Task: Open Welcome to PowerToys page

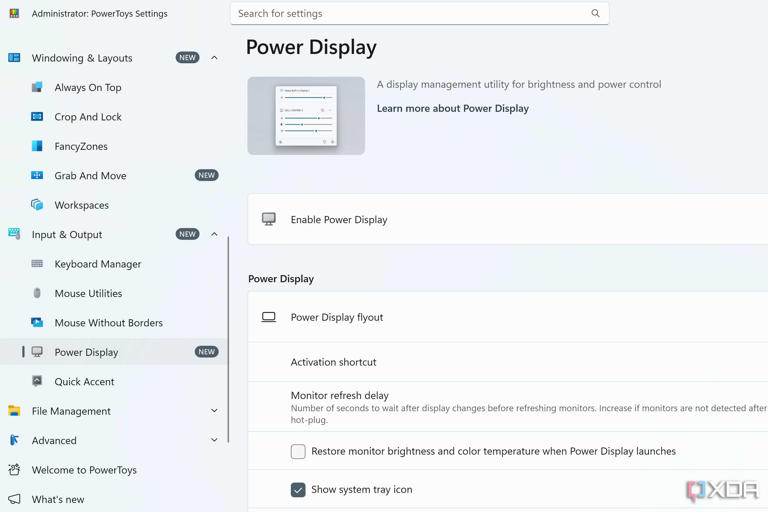Action: point(114,469)
